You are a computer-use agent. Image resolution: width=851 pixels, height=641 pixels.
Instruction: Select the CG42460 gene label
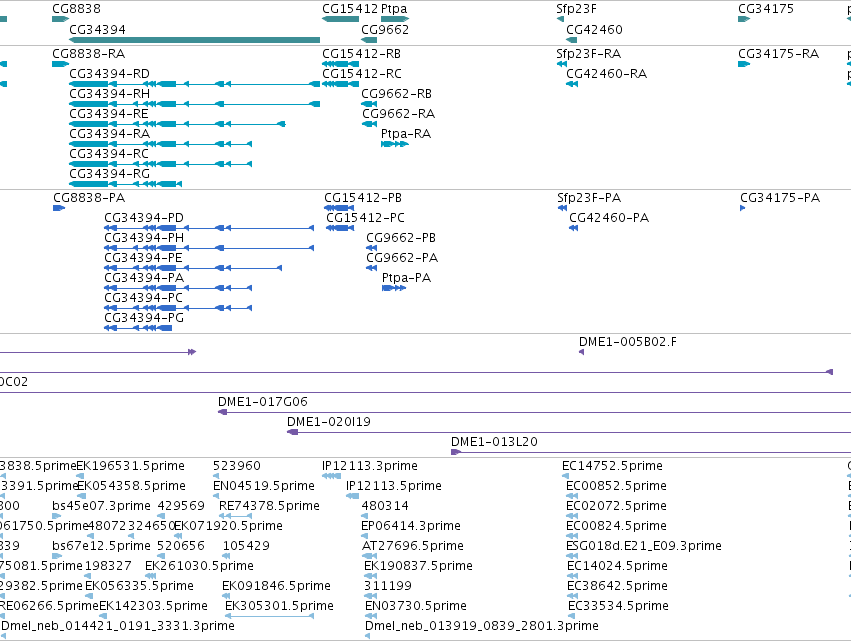[594, 30]
